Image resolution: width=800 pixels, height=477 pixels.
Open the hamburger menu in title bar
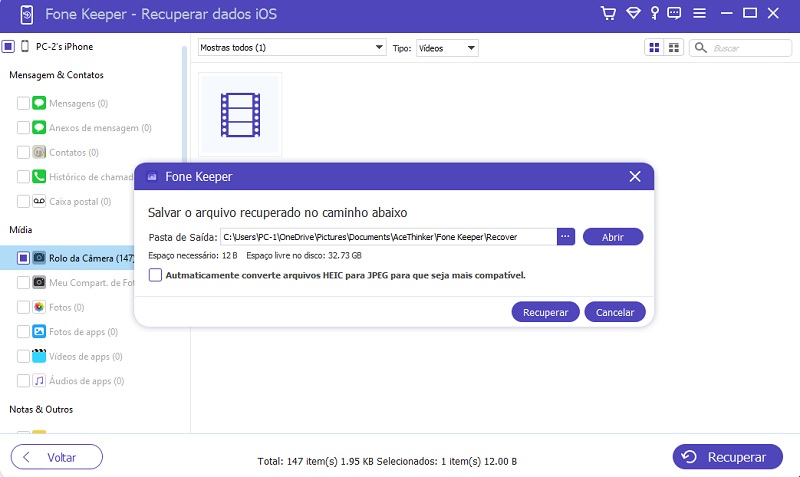pyautogui.click(x=699, y=13)
